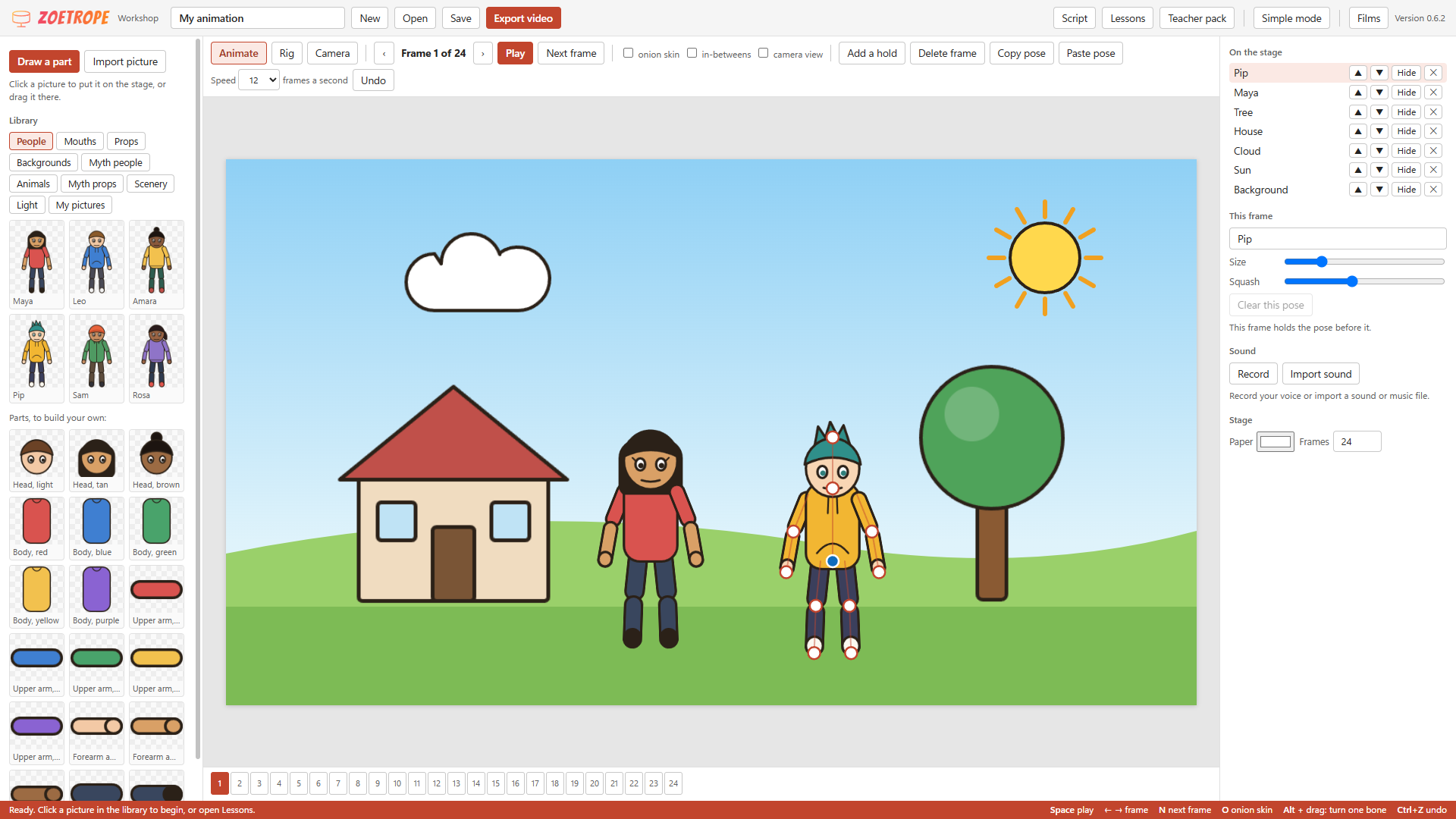Open the speed frames-per-second dropdown
This screenshot has height=819, width=1456.
point(259,80)
